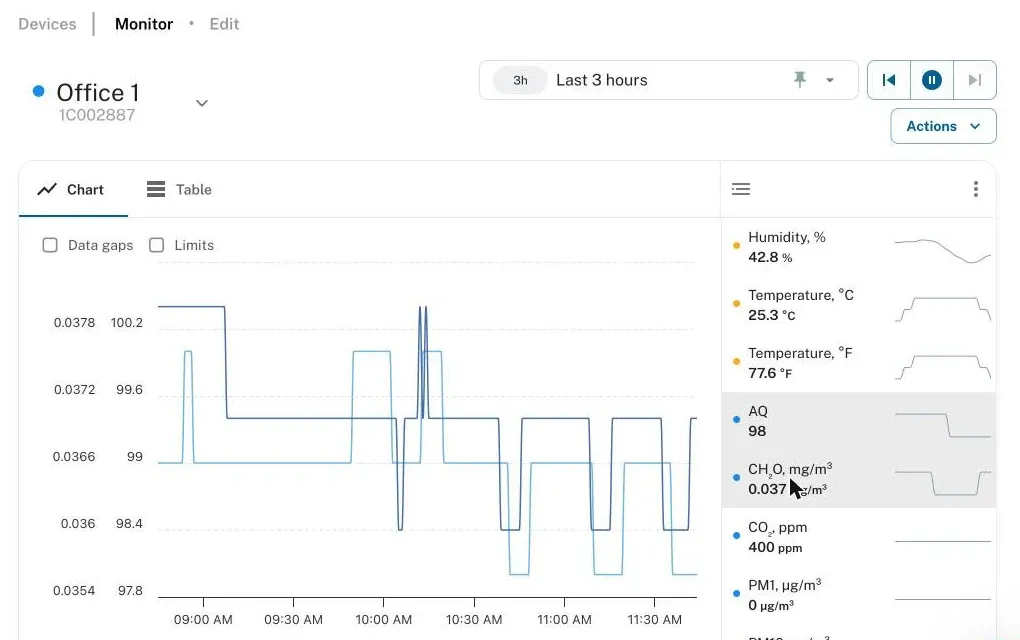Jump to the previous time period
The image size is (1020, 640).
coord(889,80)
